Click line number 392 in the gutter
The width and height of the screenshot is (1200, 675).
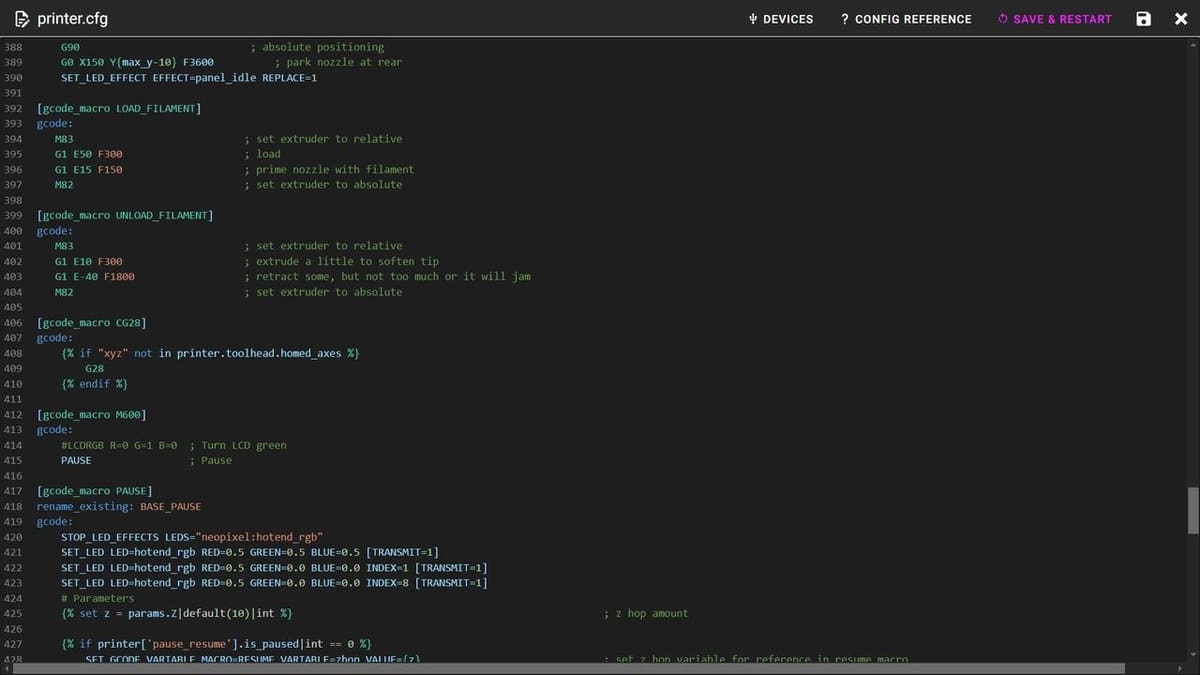click(13, 108)
